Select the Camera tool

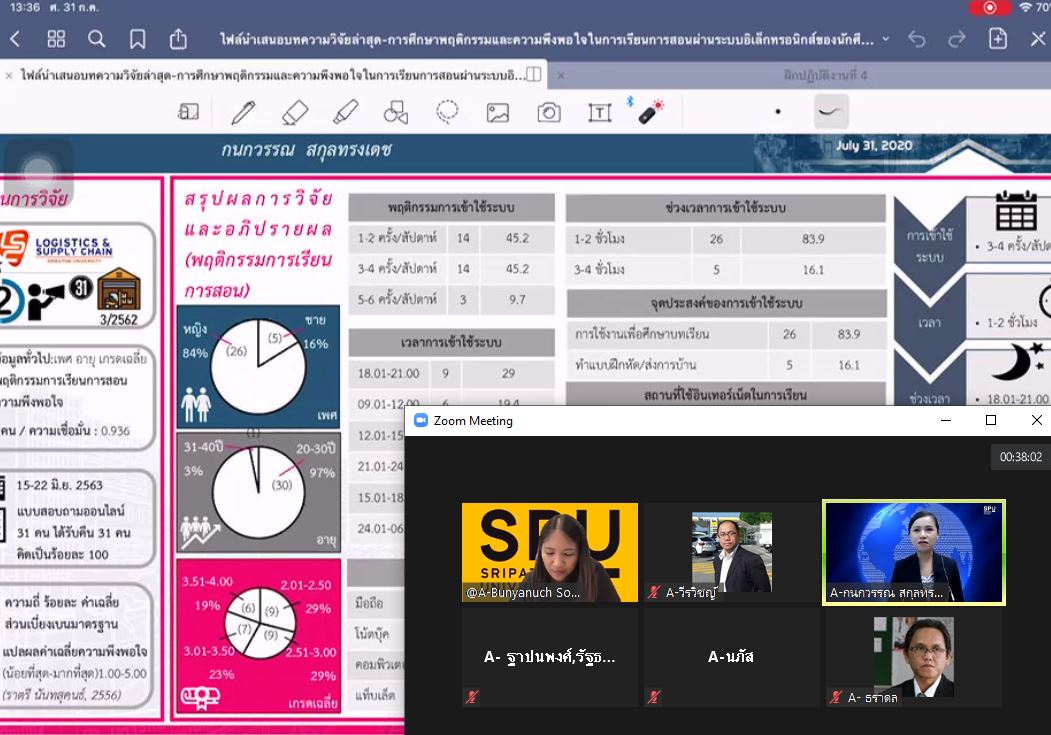[x=549, y=113]
